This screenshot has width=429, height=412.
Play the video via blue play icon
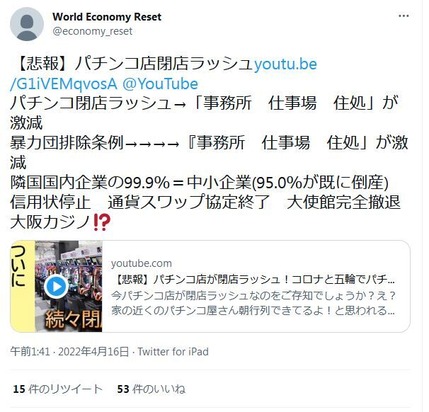pyautogui.click(x=56, y=286)
